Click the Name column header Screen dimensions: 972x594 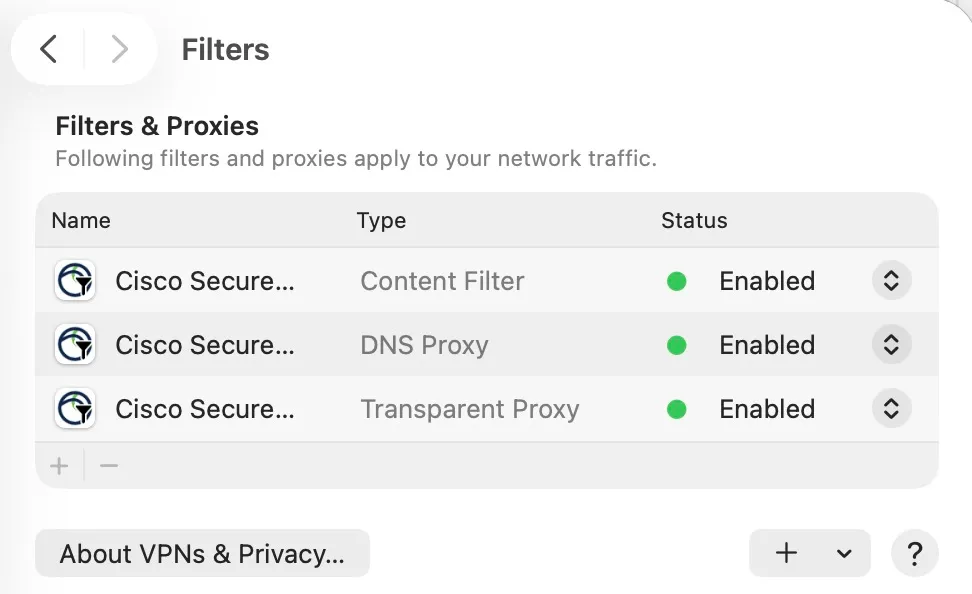tap(81, 220)
